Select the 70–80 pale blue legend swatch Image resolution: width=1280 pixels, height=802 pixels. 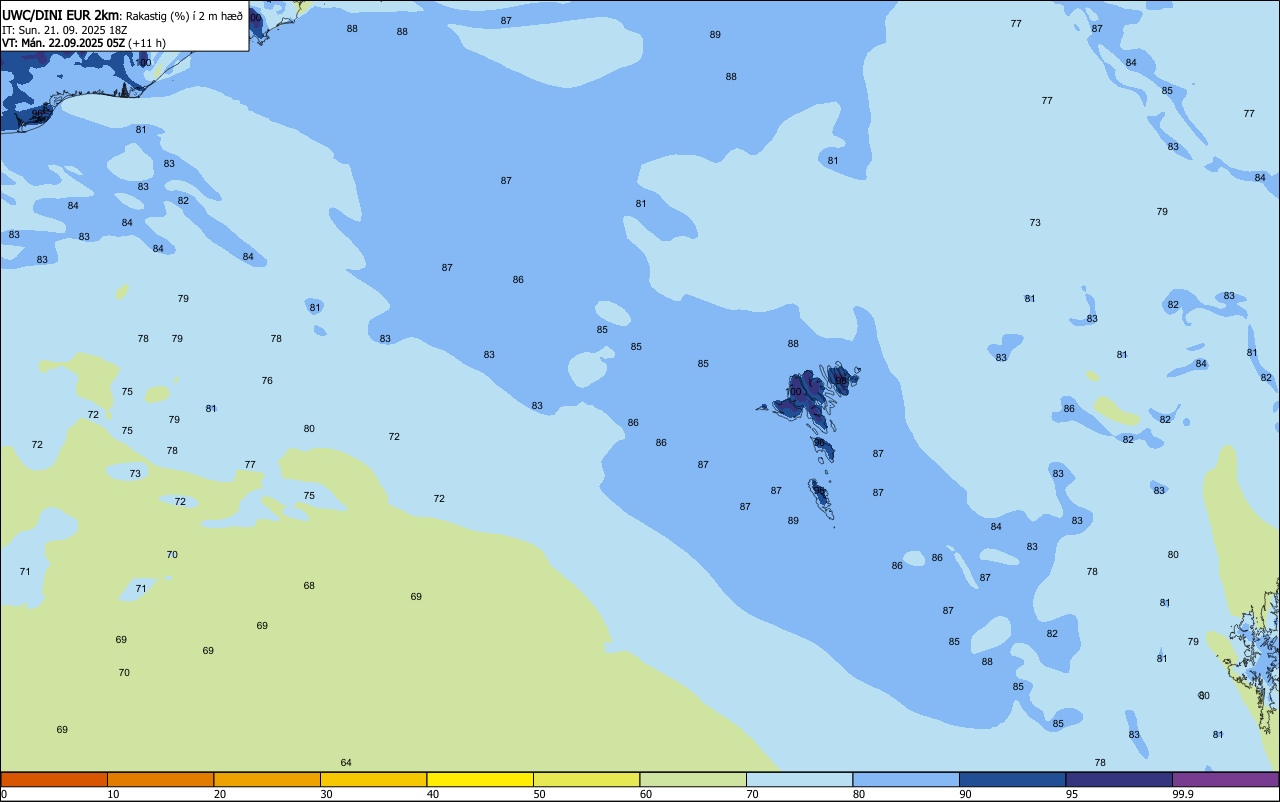tap(799, 779)
